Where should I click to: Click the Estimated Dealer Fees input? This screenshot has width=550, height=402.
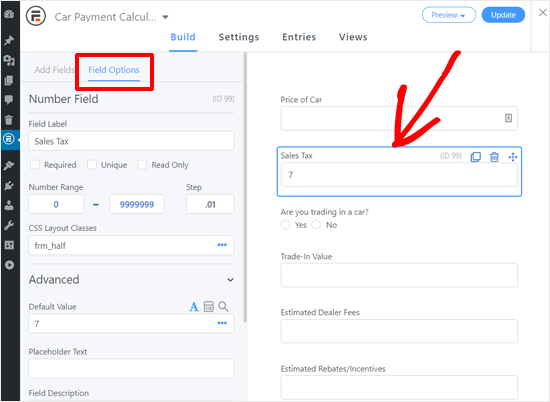point(399,331)
